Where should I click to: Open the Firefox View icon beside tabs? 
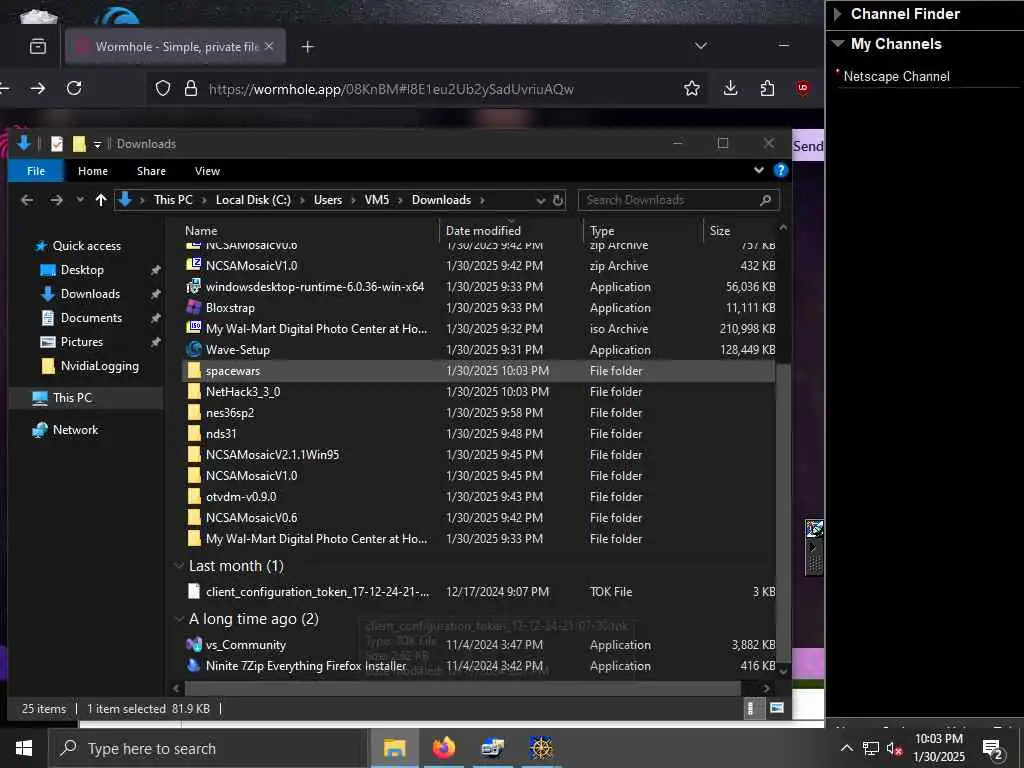(x=38, y=46)
